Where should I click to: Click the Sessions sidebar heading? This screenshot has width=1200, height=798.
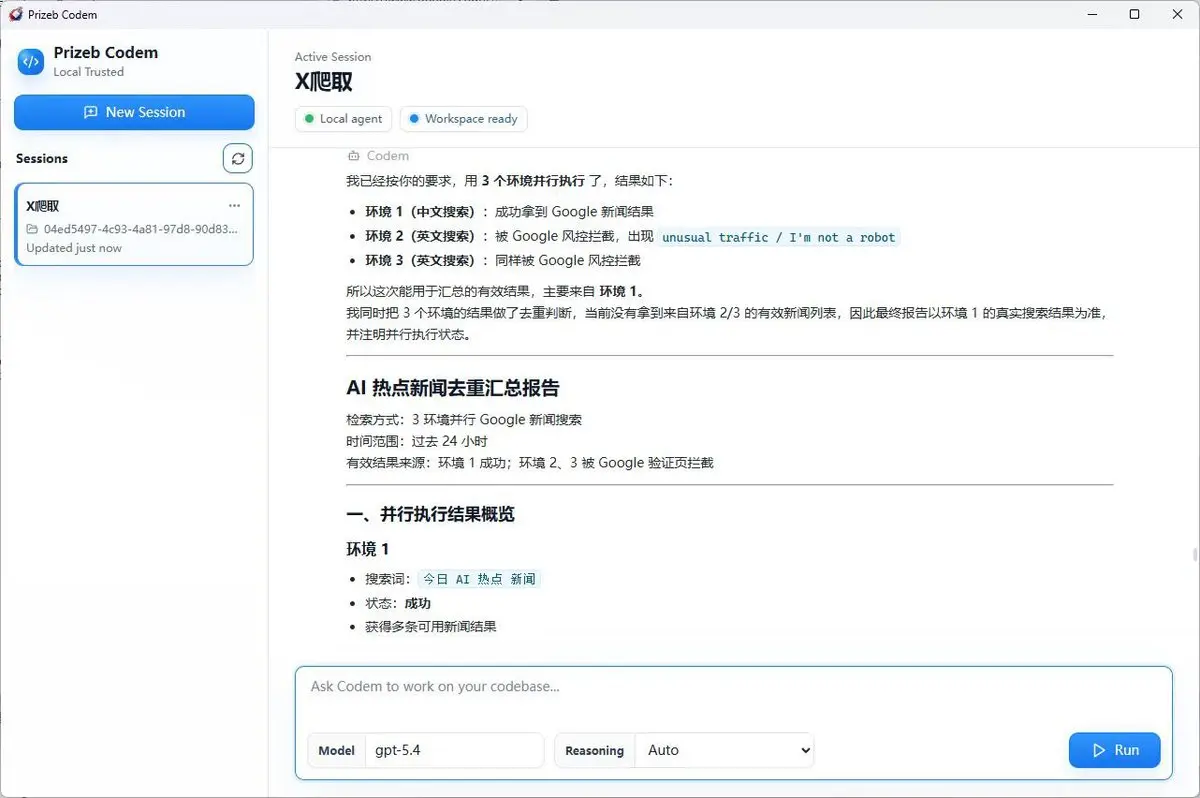[x=42, y=158]
